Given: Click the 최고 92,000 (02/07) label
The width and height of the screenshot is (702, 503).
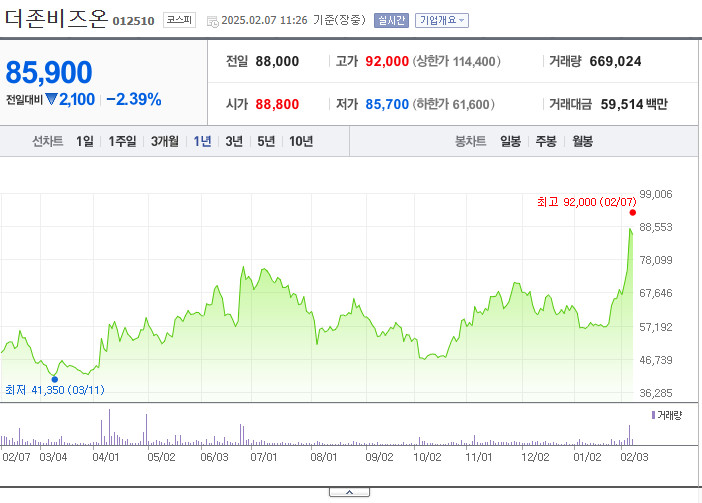Looking at the screenshot, I should pos(586,202).
